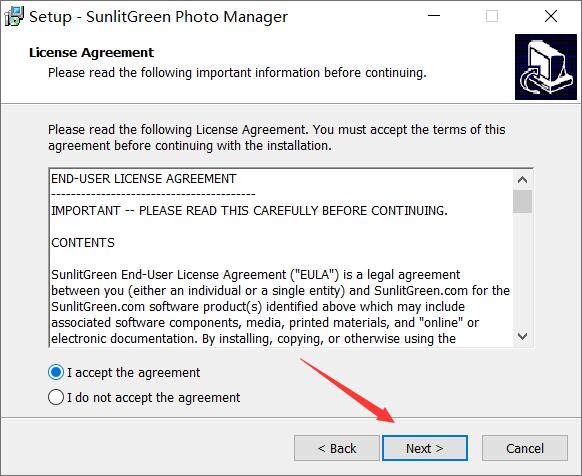
Task: Click the setup installer icon in title bar
Action: pyautogui.click(x=14, y=16)
